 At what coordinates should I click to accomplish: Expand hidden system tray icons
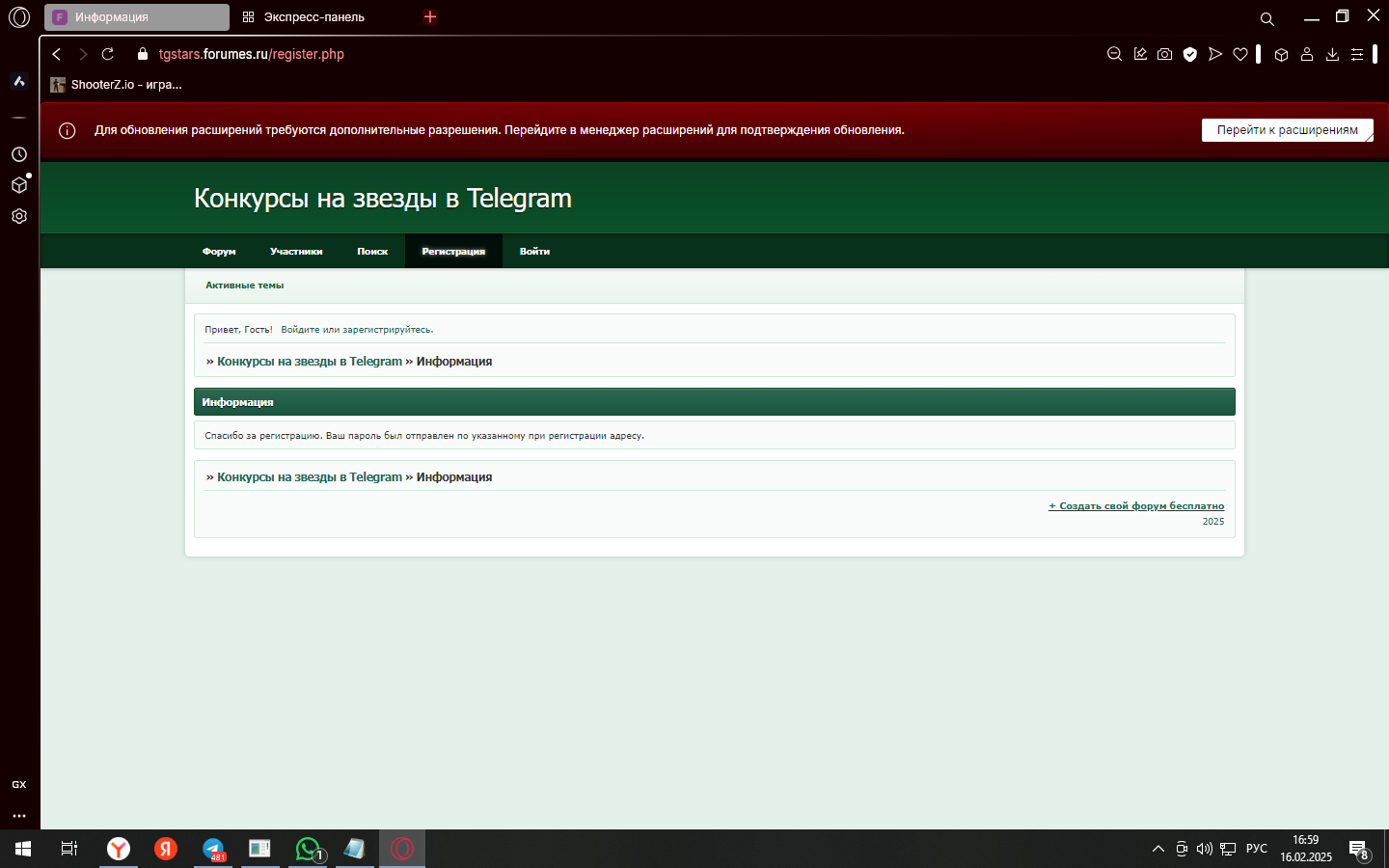pos(1158,849)
